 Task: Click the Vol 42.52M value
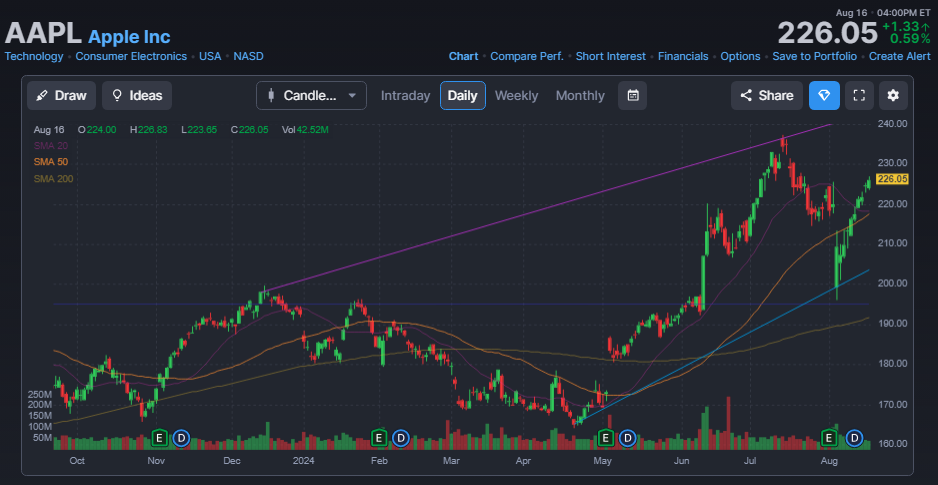pyautogui.click(x=305, y=129)
